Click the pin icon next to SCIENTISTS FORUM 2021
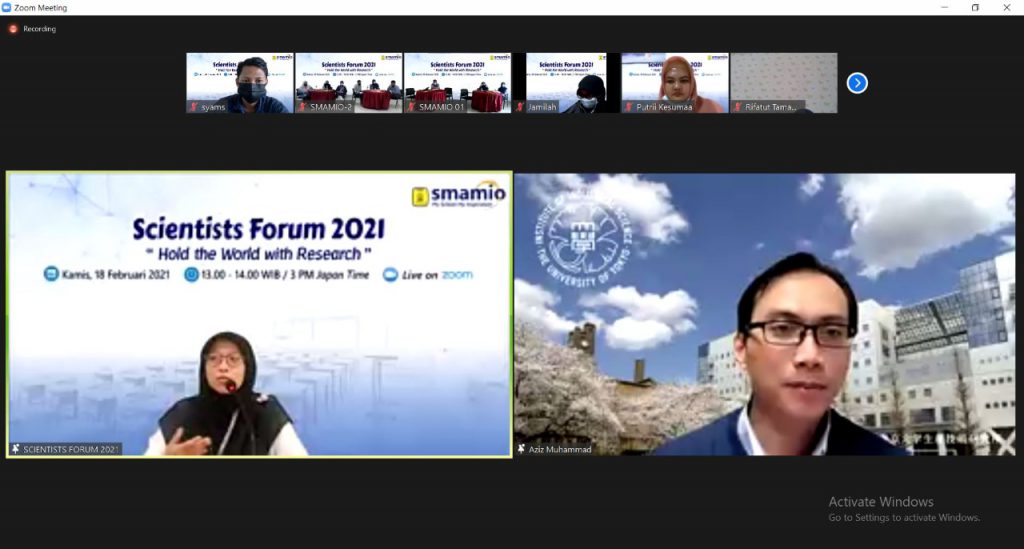 (x=15, y=449)
